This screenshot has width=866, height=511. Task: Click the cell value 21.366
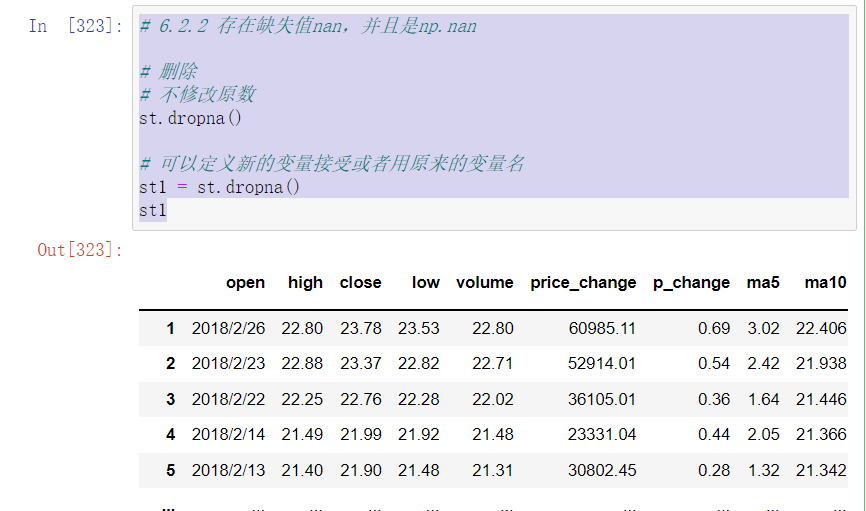click(x=821, y=435)
